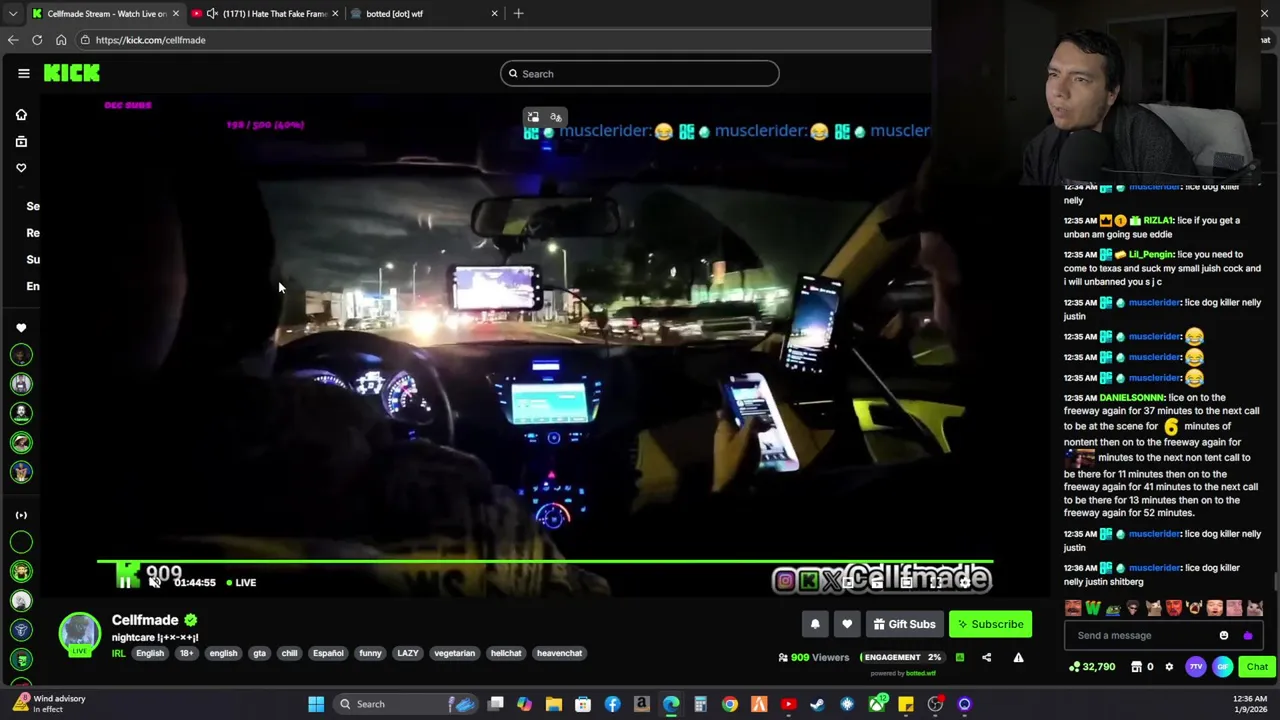The width and height of the screenshot is (1280, 720).
Task: Open the browse icon in Kick sidebar
Action: (21, 141)
